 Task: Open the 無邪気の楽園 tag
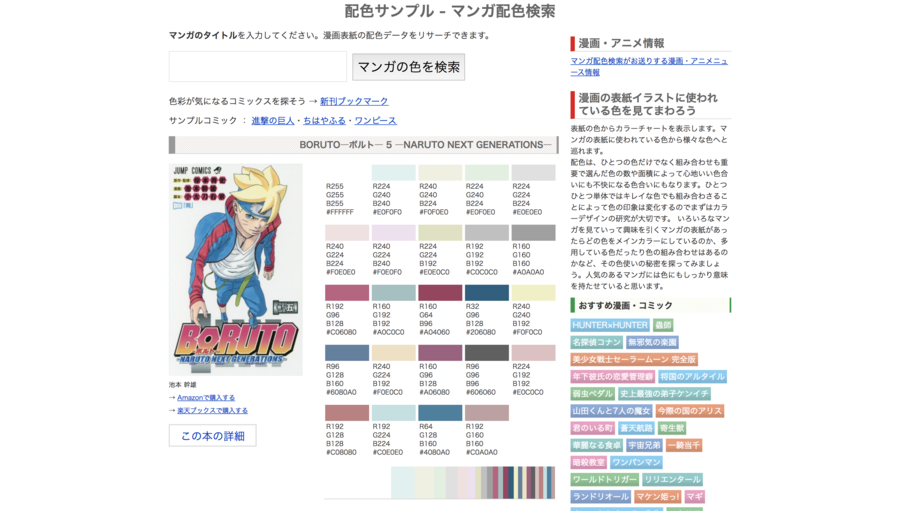coord(652,342)
